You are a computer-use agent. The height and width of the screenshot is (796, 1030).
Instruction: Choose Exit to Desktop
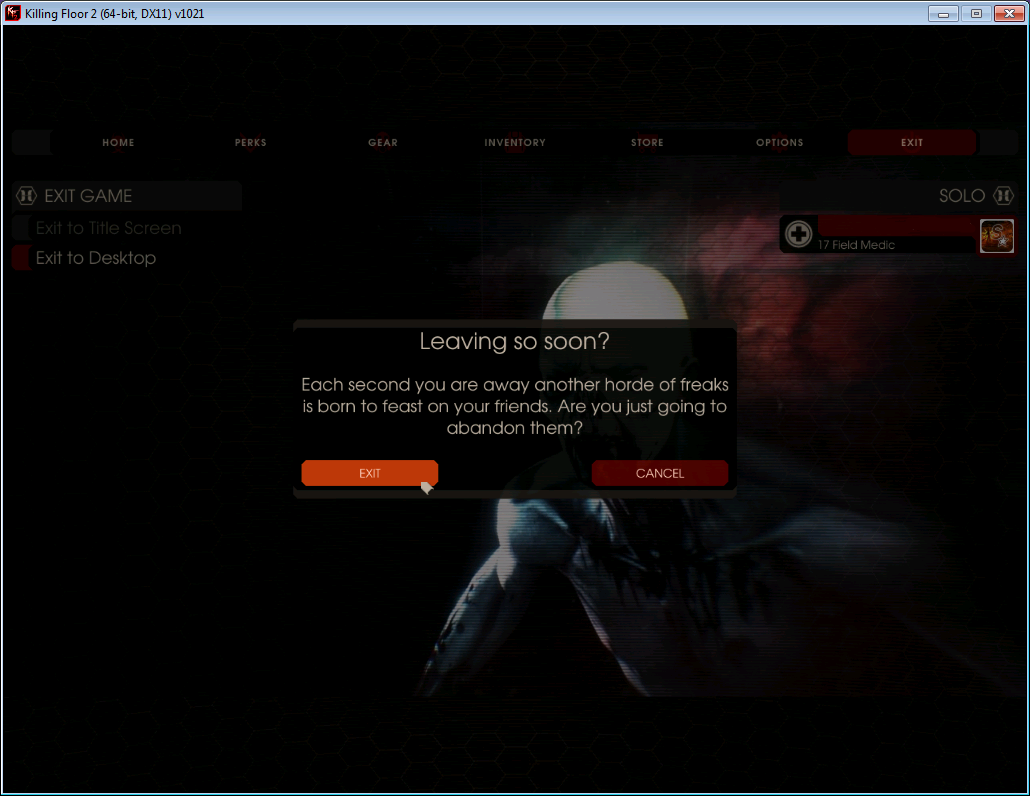pyautogui.click(x=96, y=258)
